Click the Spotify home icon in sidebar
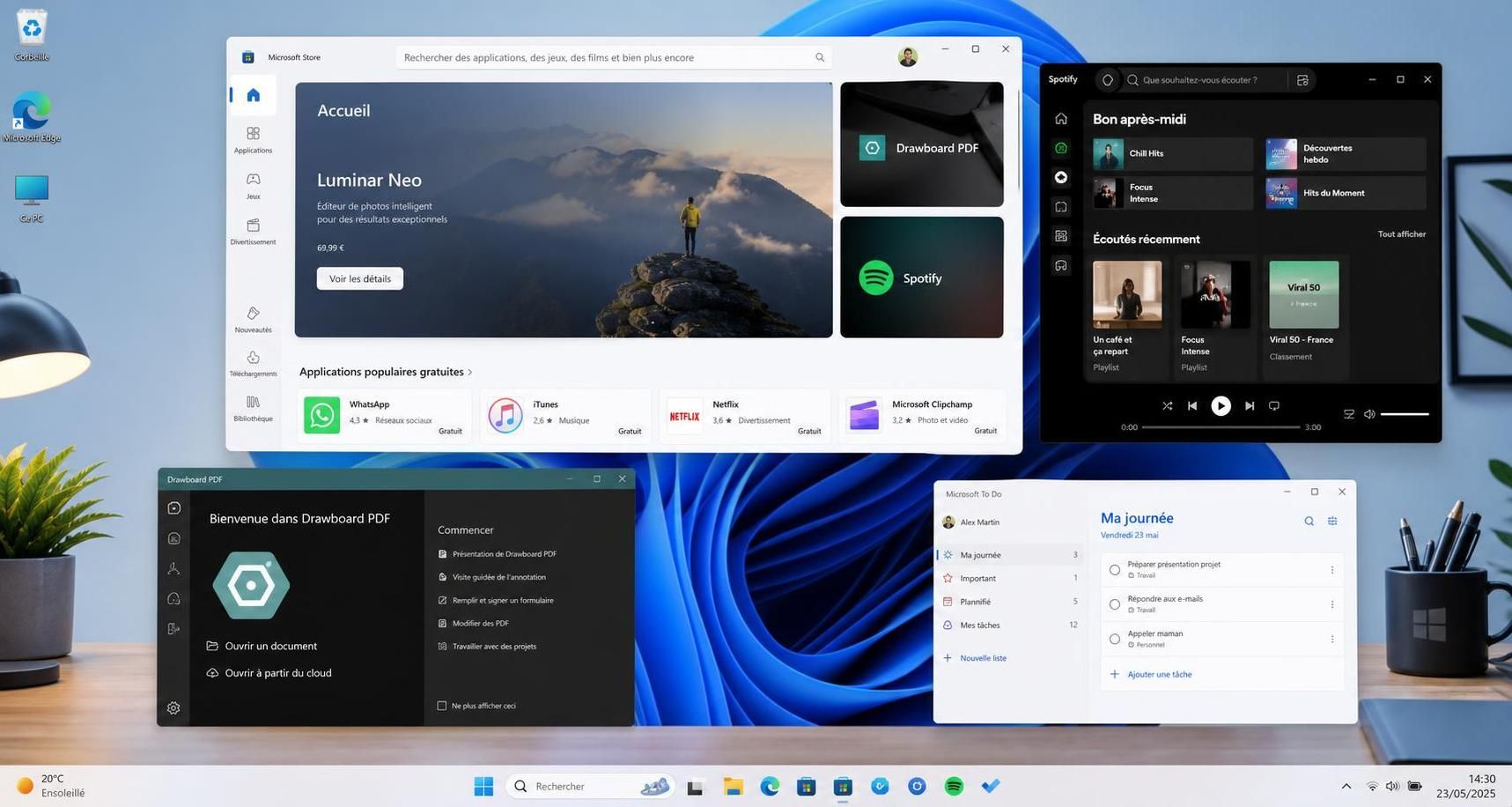The width and height of the screenshot is (1512, 807). pos(1061,119)
